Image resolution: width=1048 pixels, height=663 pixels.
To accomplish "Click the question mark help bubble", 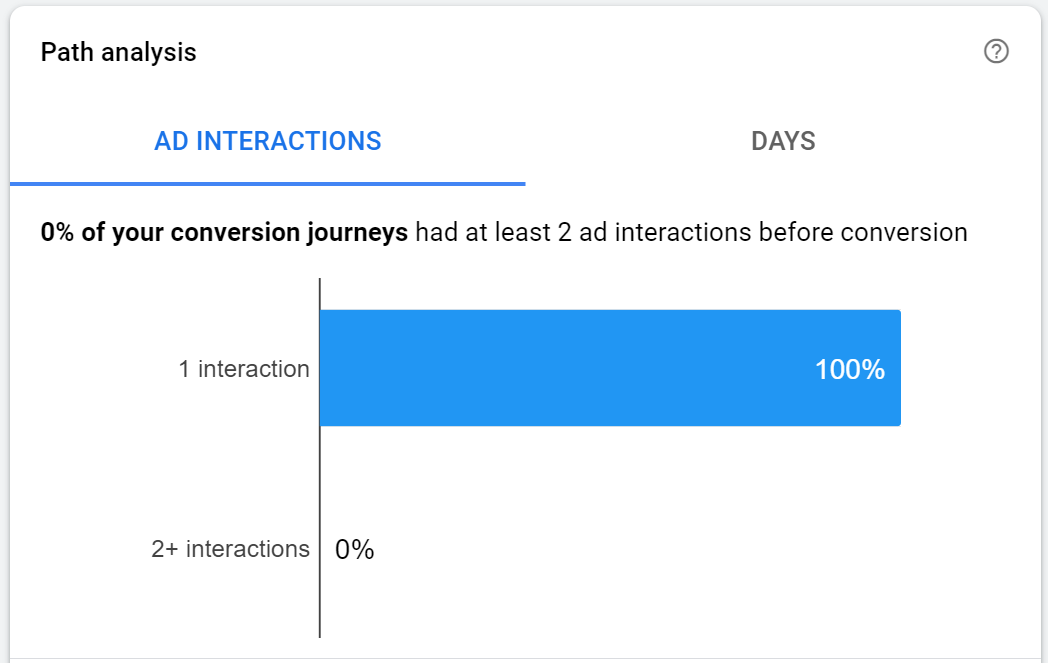I will pos(996,51).
